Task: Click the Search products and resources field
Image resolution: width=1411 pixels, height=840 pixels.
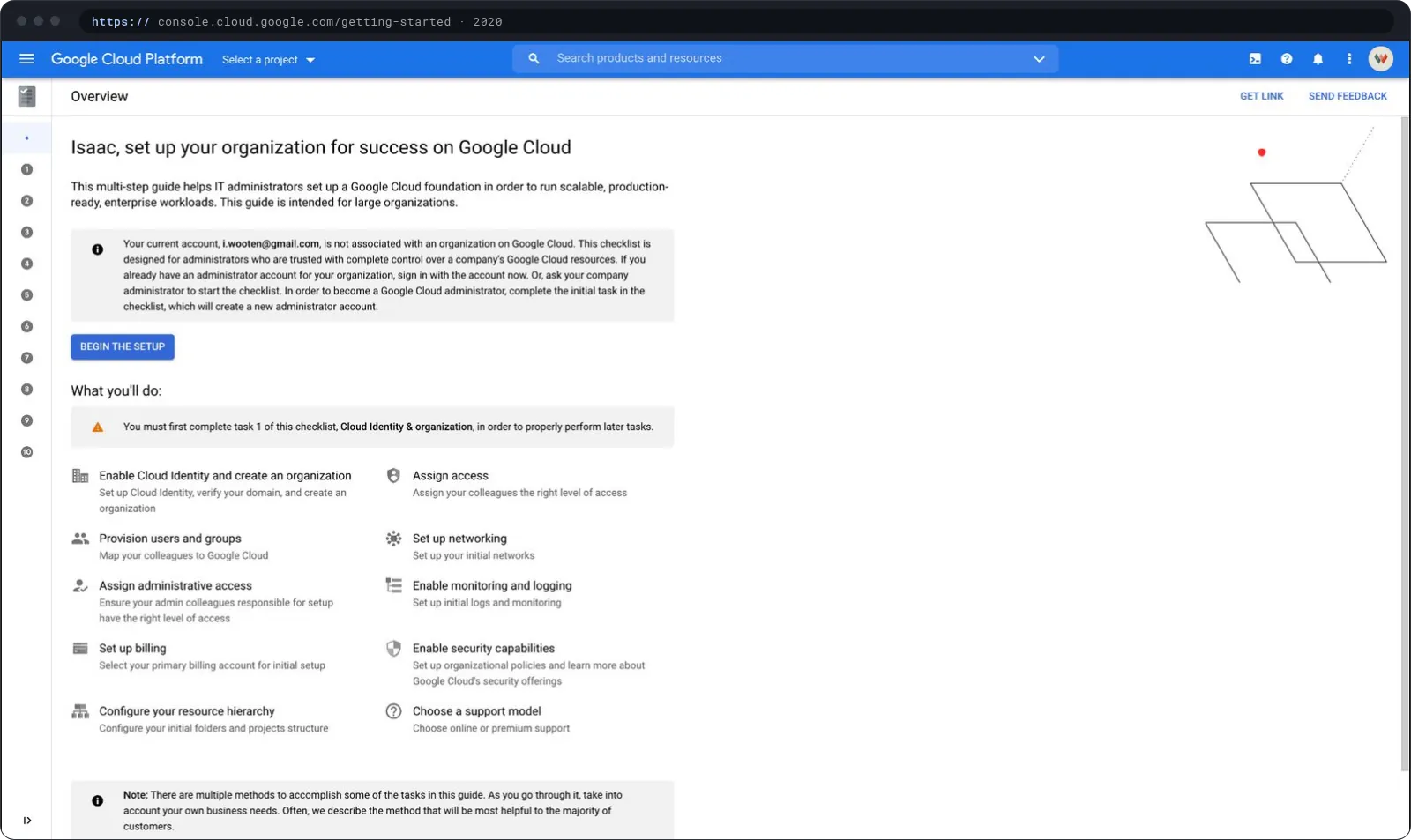Action: (785, 58)
